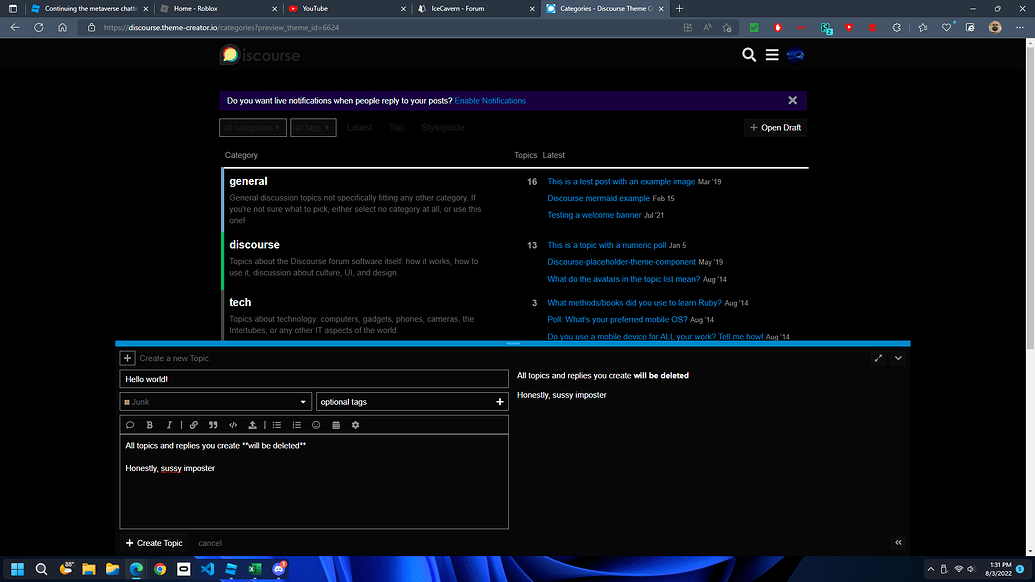Insert a hyperlink using the link icon
Image resolution: width=1035 pixels, height=582 pixels.
193,425
